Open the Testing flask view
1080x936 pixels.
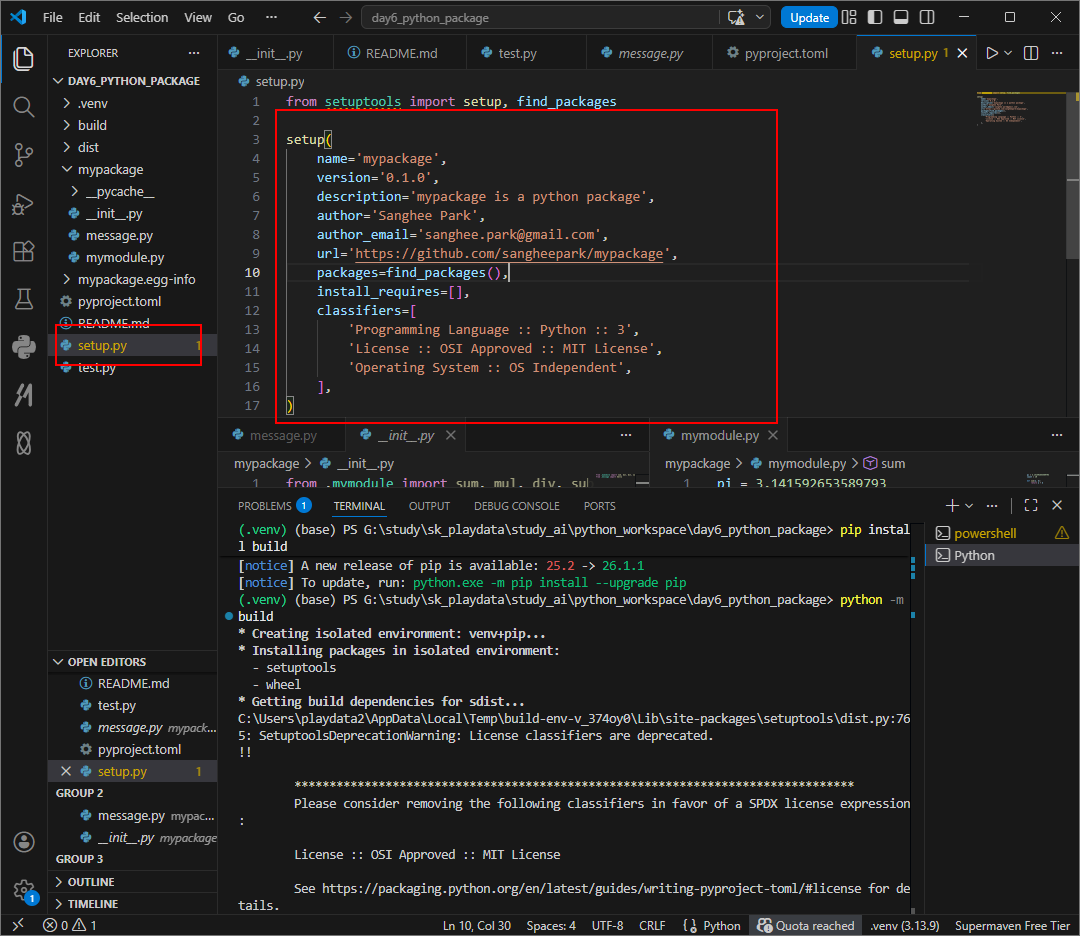click(x=23, y=299)
